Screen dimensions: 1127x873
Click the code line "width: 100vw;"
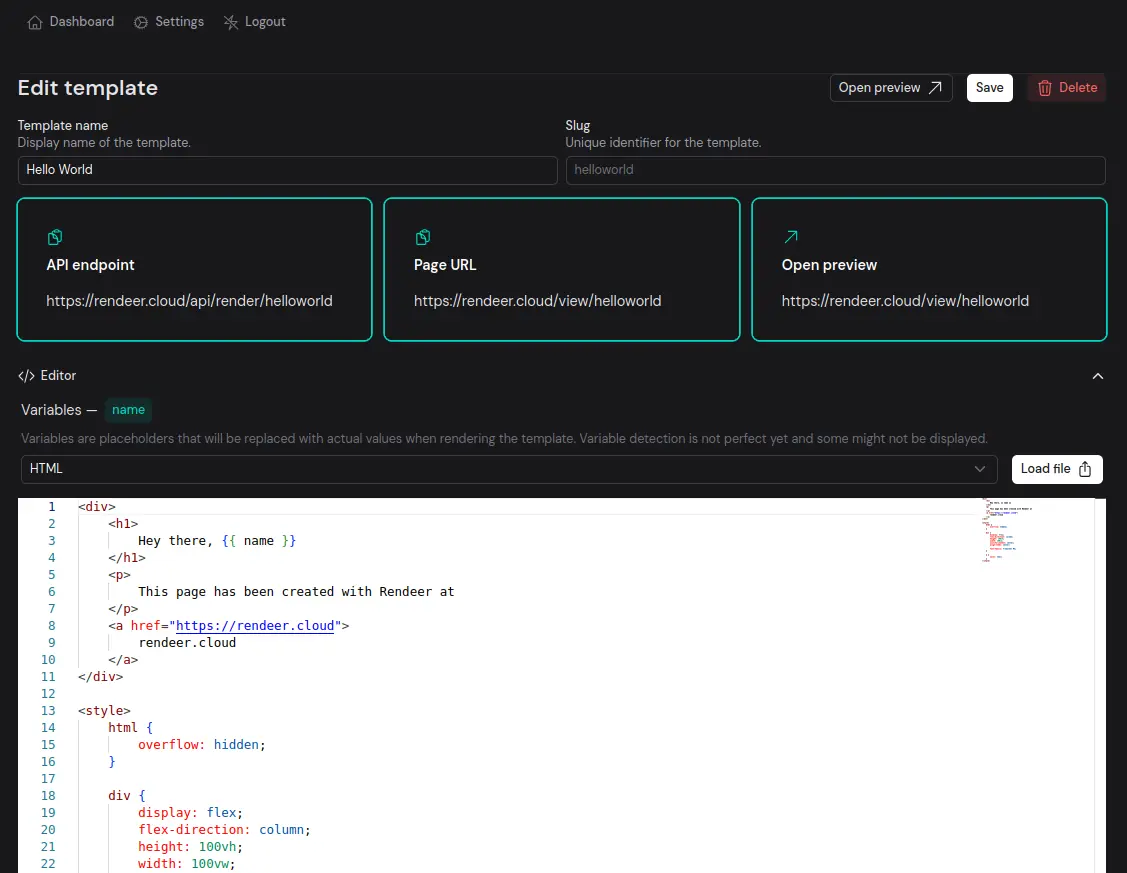click(187, 864)
